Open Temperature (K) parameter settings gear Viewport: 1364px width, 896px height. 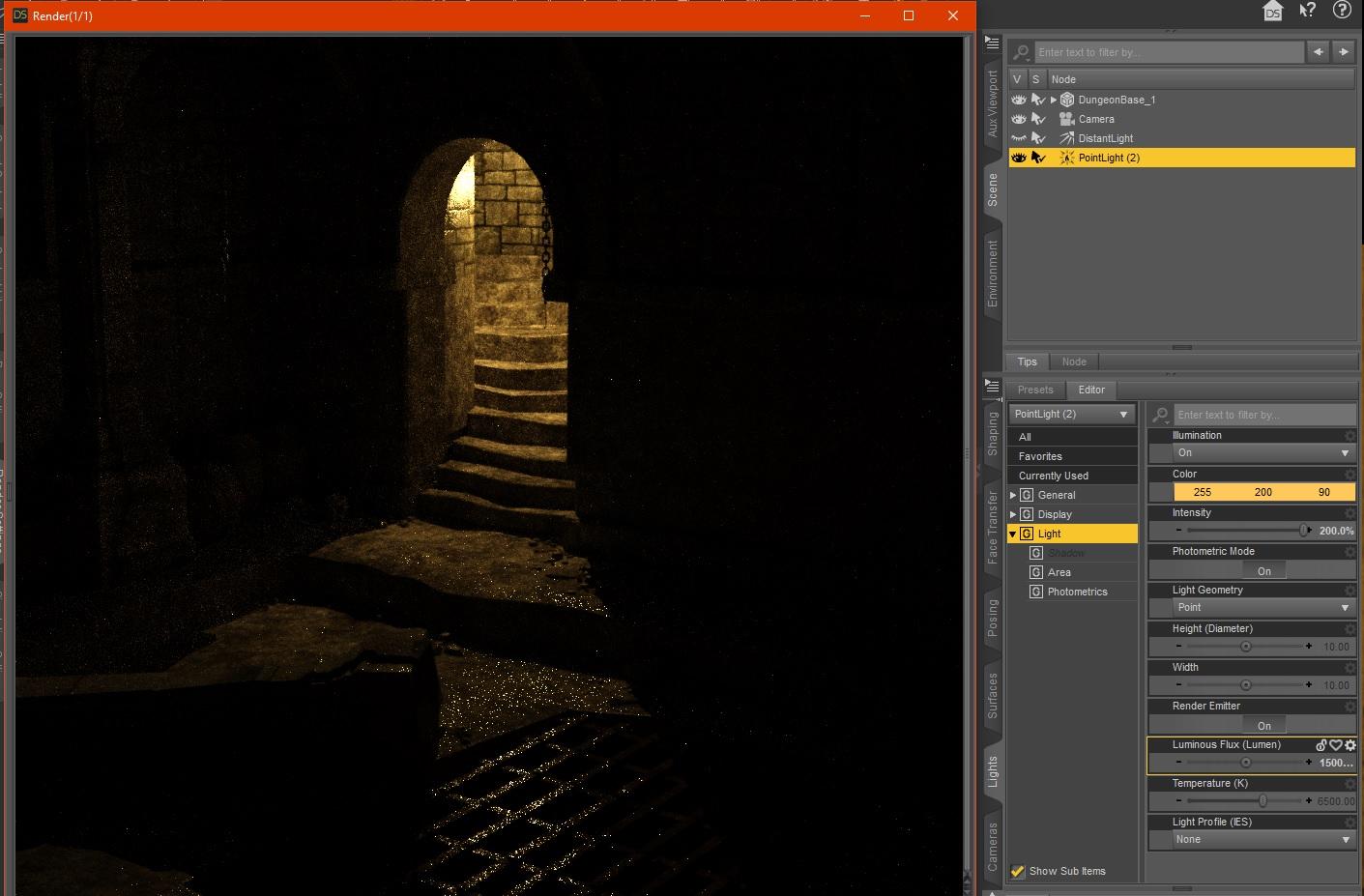[1350, 784]
